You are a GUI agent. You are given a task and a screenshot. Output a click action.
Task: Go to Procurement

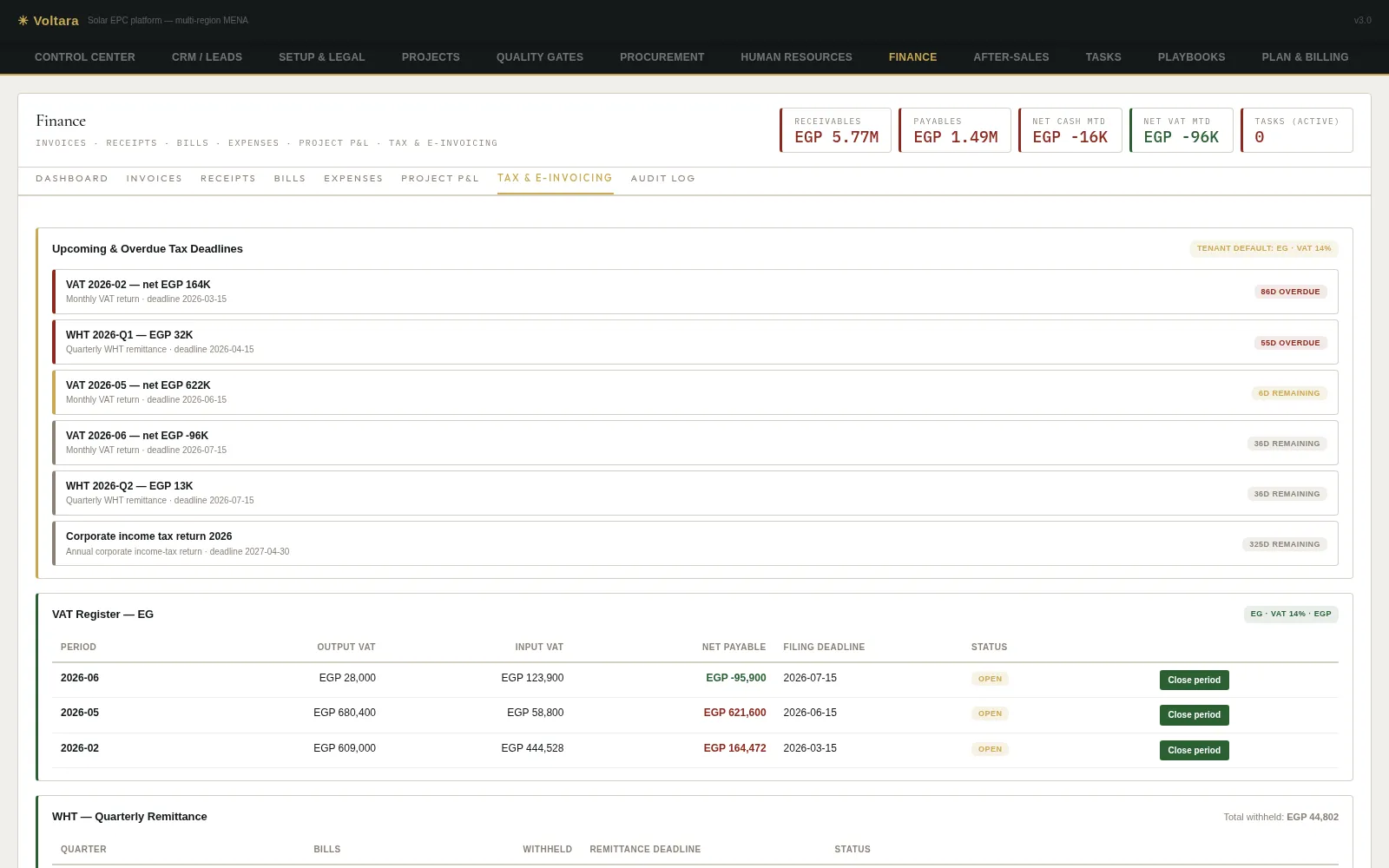pos(662,57)
